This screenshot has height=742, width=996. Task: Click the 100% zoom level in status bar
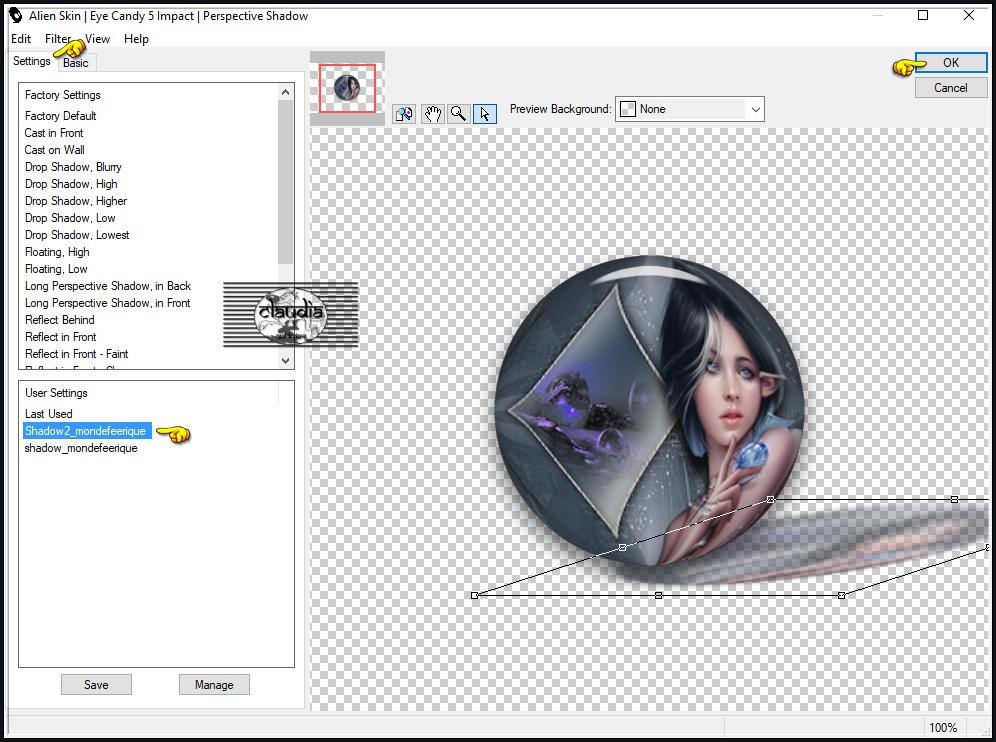[x=943, y=727]
